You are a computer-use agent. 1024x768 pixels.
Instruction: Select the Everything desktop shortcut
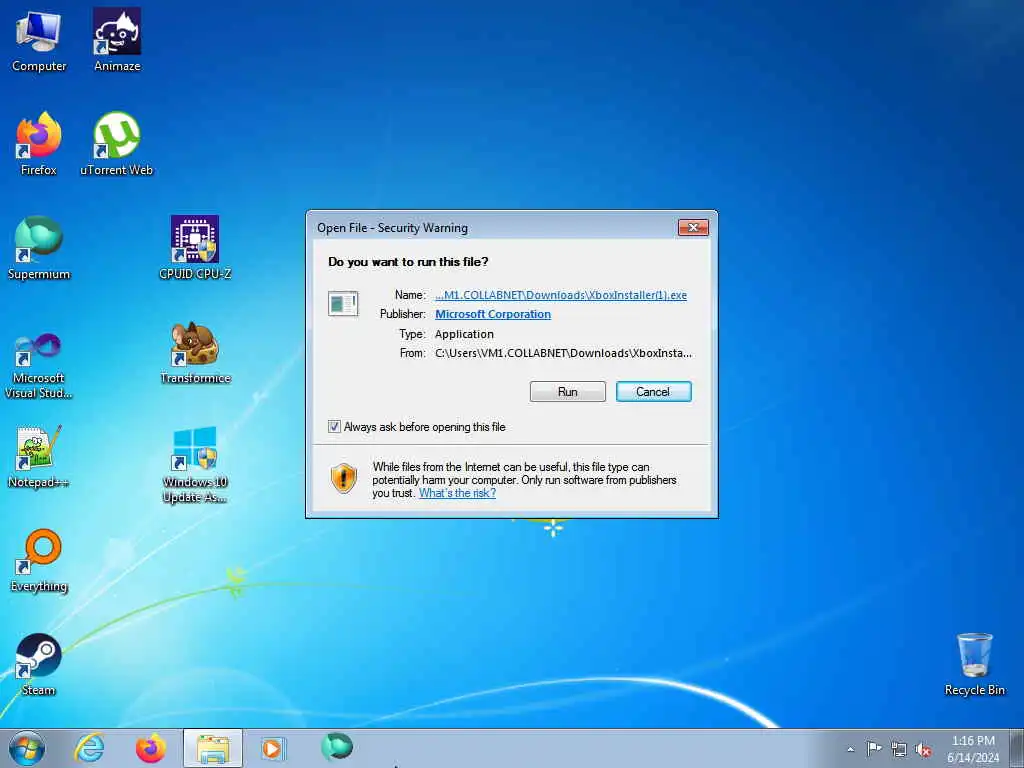[x=39, y=561]
